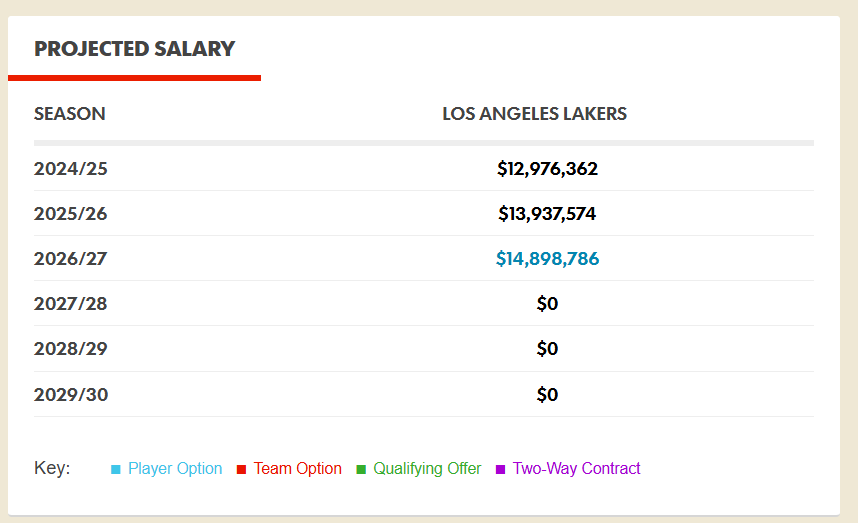Click the Two-Way Contract legend text
The height and width of the screenshot is (523, 858).
[x=576, y=469]
